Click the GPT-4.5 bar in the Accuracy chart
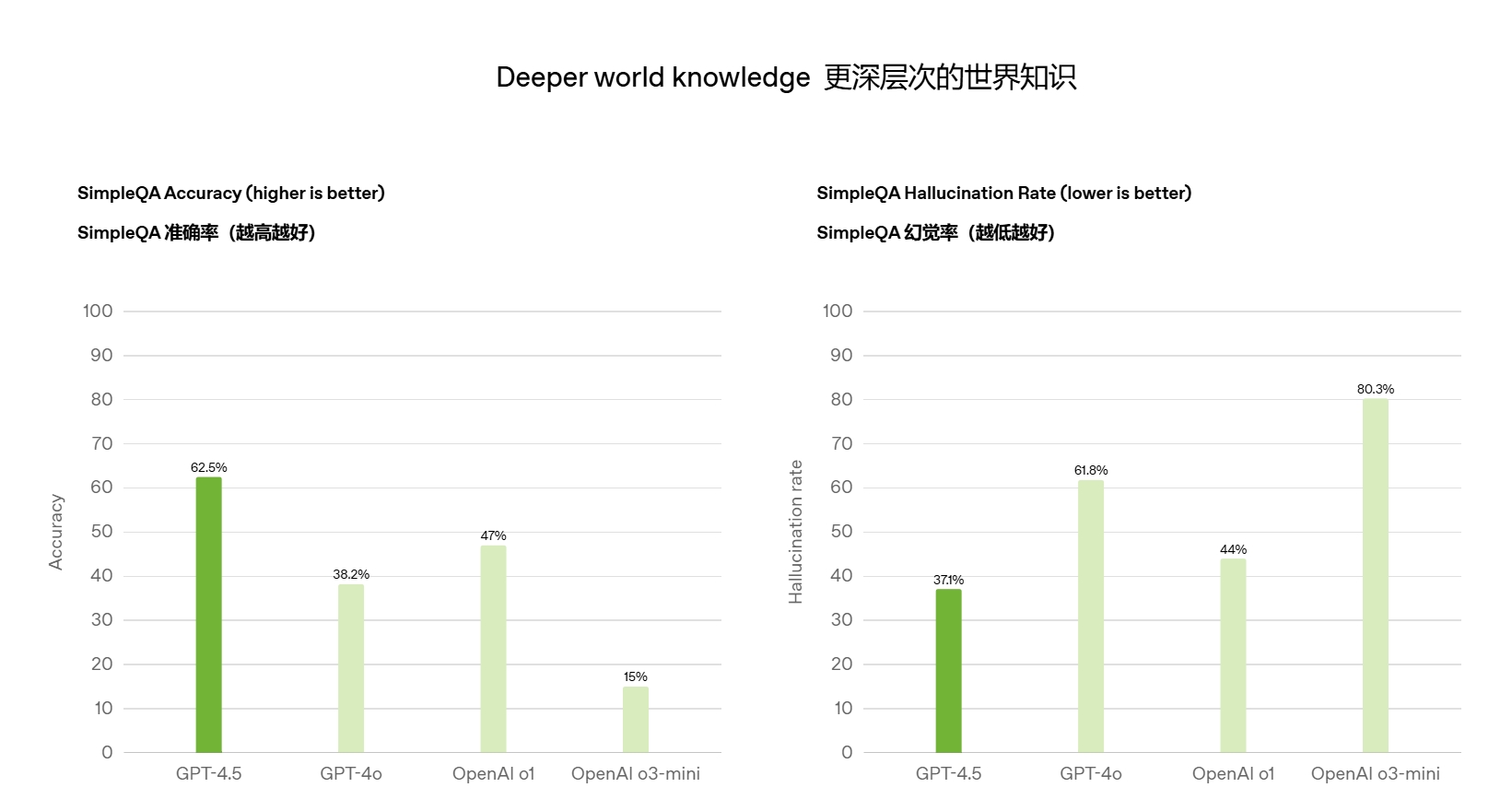Image resolution: width=1512 pixels, height=811 pixels. click(x=209, y=615)
